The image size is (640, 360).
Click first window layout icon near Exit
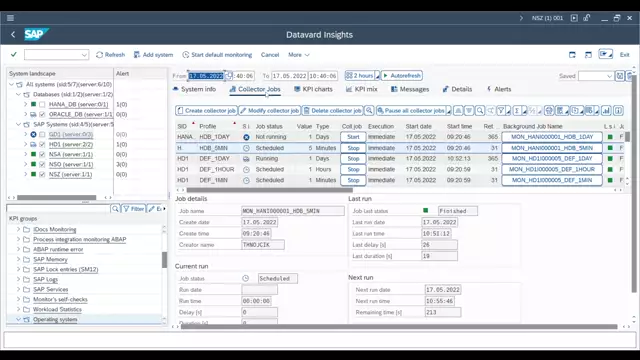(572, 55)
